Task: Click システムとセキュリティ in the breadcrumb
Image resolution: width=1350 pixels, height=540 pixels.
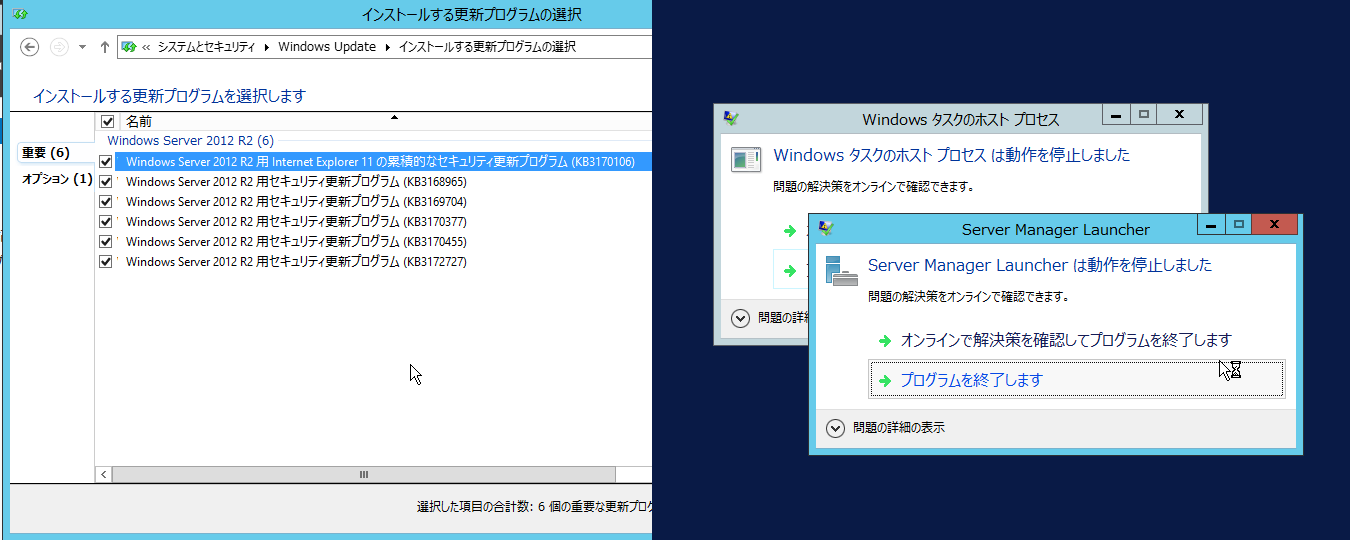Action: click(206, 47)
